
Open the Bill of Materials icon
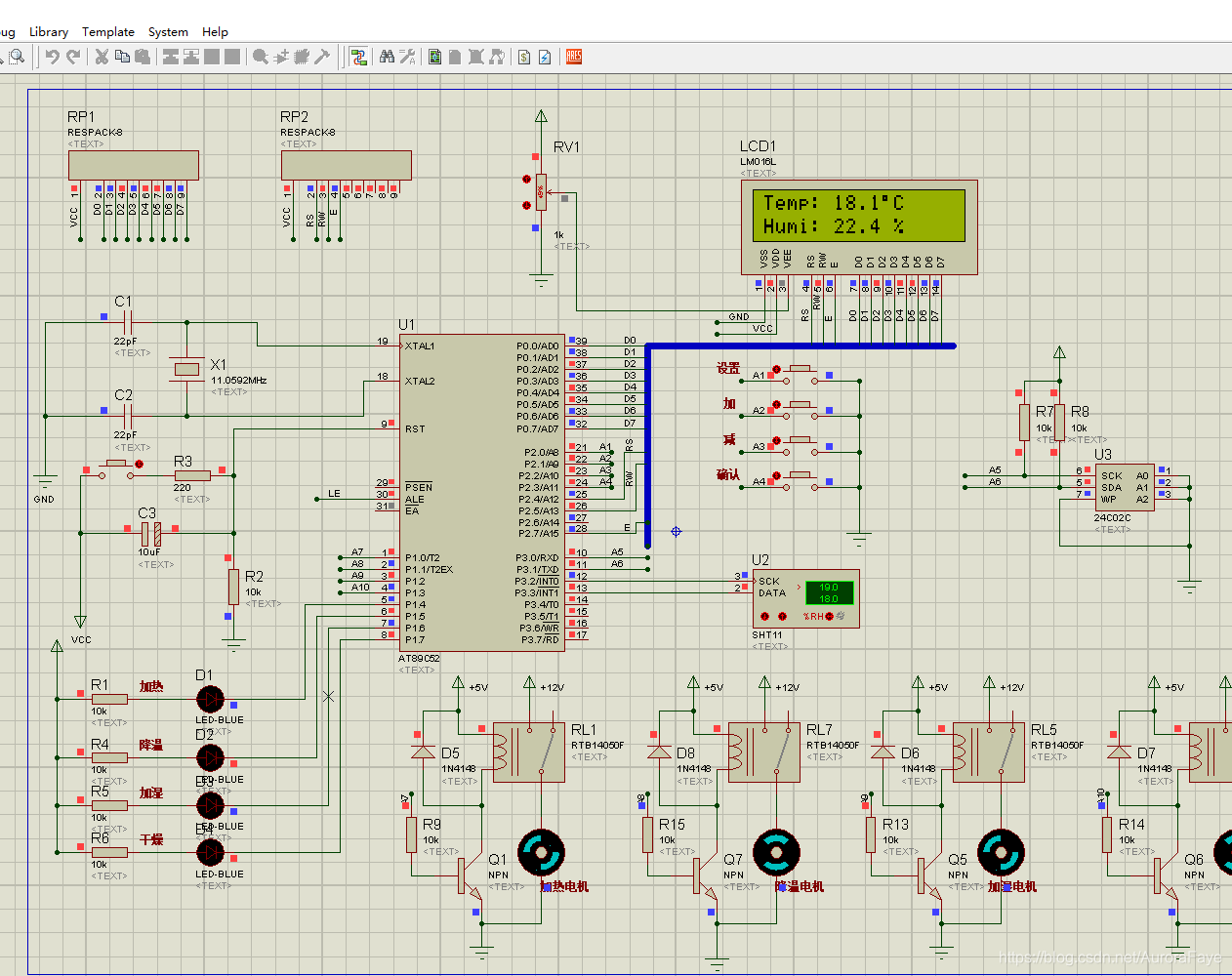pyautogui.click(x=524, y=57)
